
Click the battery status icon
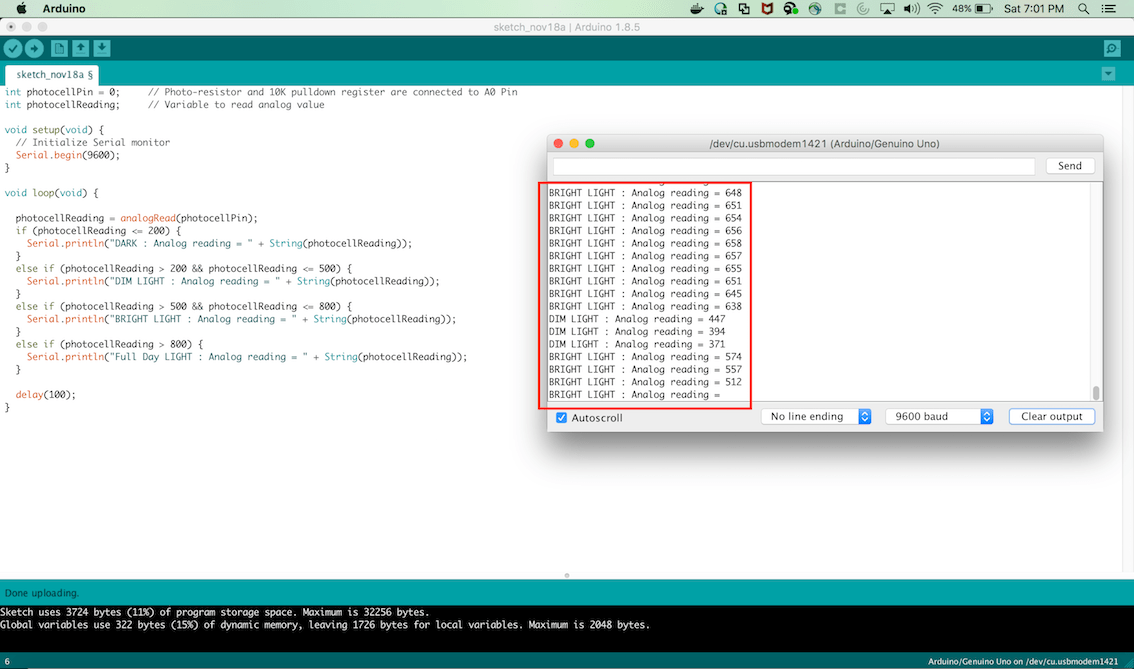[x=984, y=9]
